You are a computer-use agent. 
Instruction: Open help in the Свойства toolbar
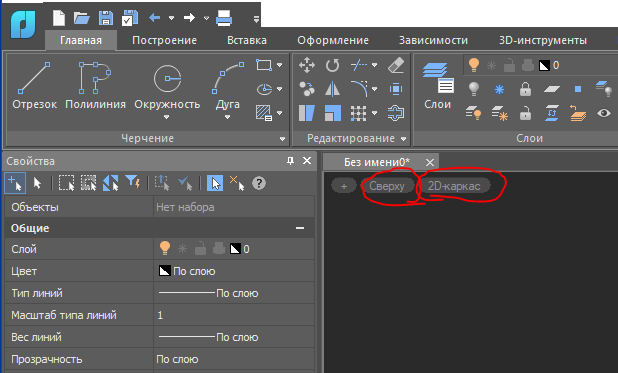pos(259,183)
